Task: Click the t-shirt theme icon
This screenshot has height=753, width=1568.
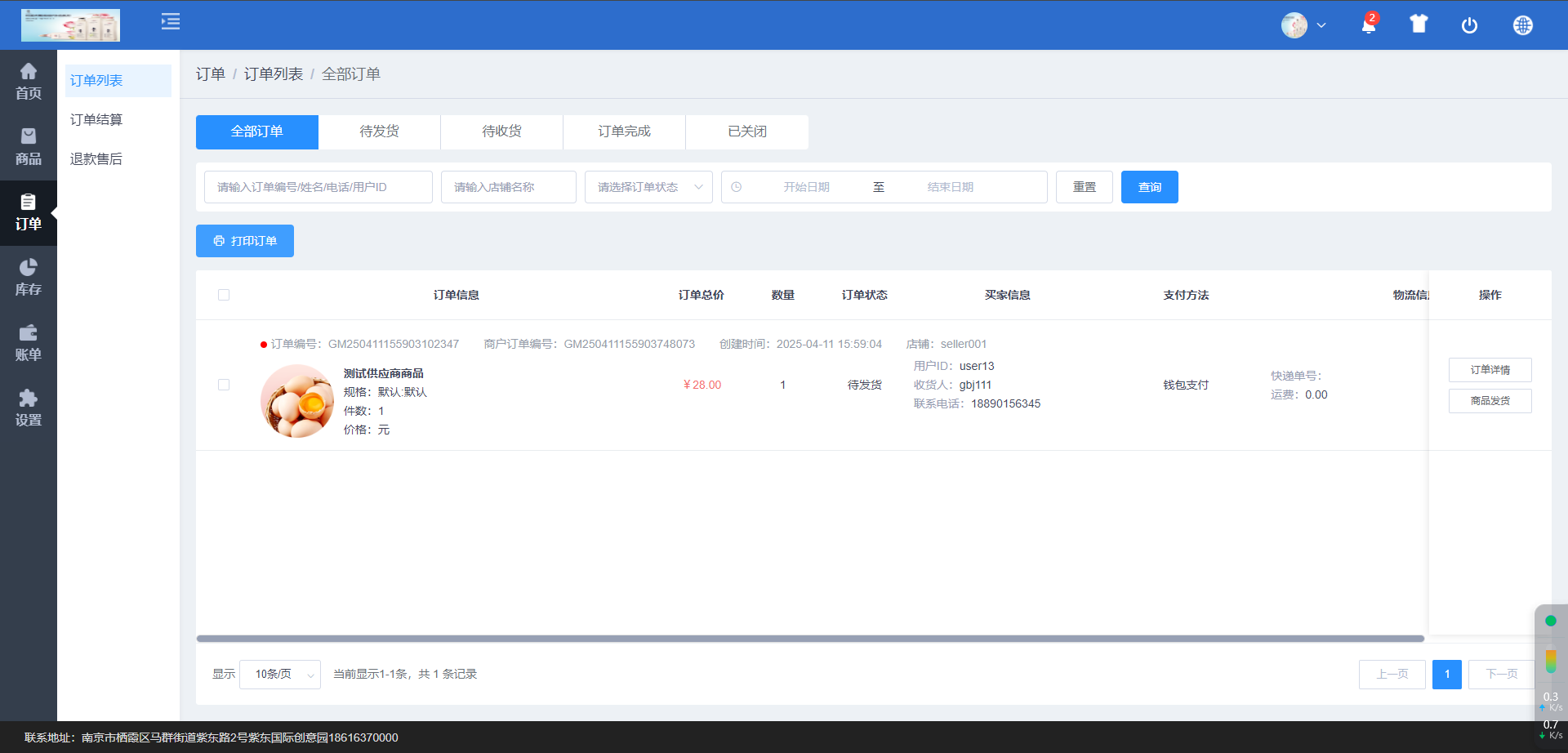Action: point(1419,25)
